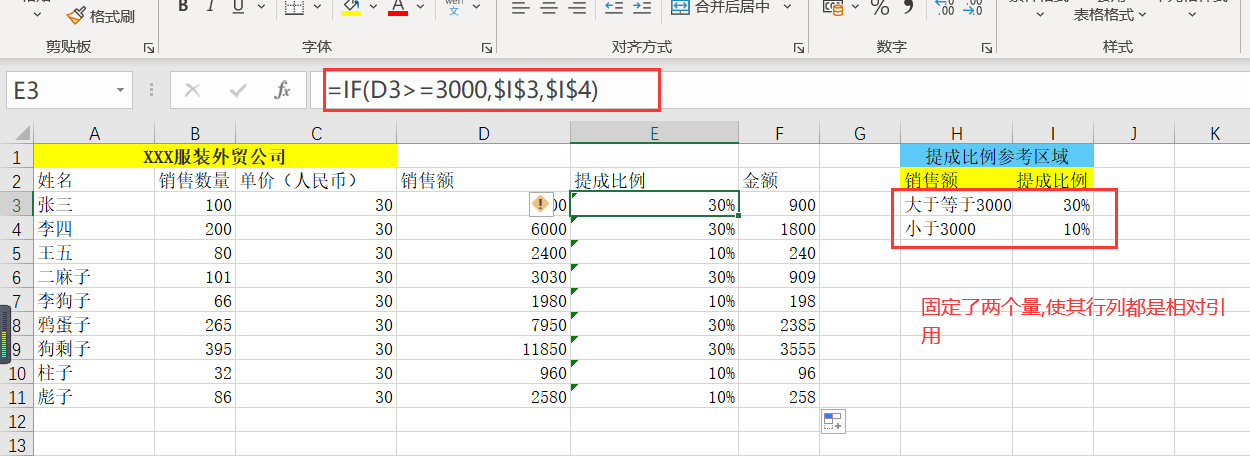Expand the phonetic guide dropdown arrow
The height and width of the screenshot is (456, 1250).
(476, 8)
